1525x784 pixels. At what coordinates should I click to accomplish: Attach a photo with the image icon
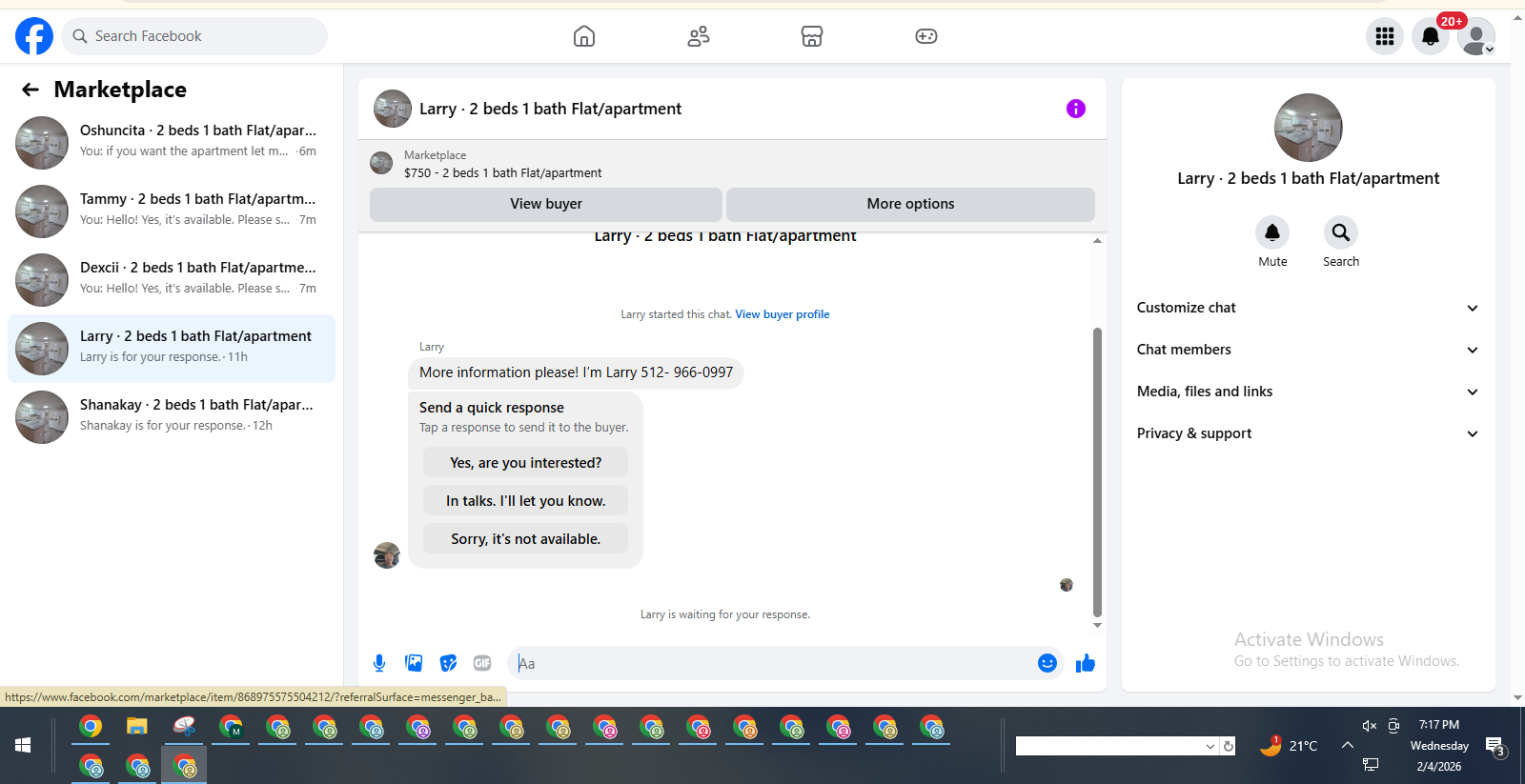[414, 663]
